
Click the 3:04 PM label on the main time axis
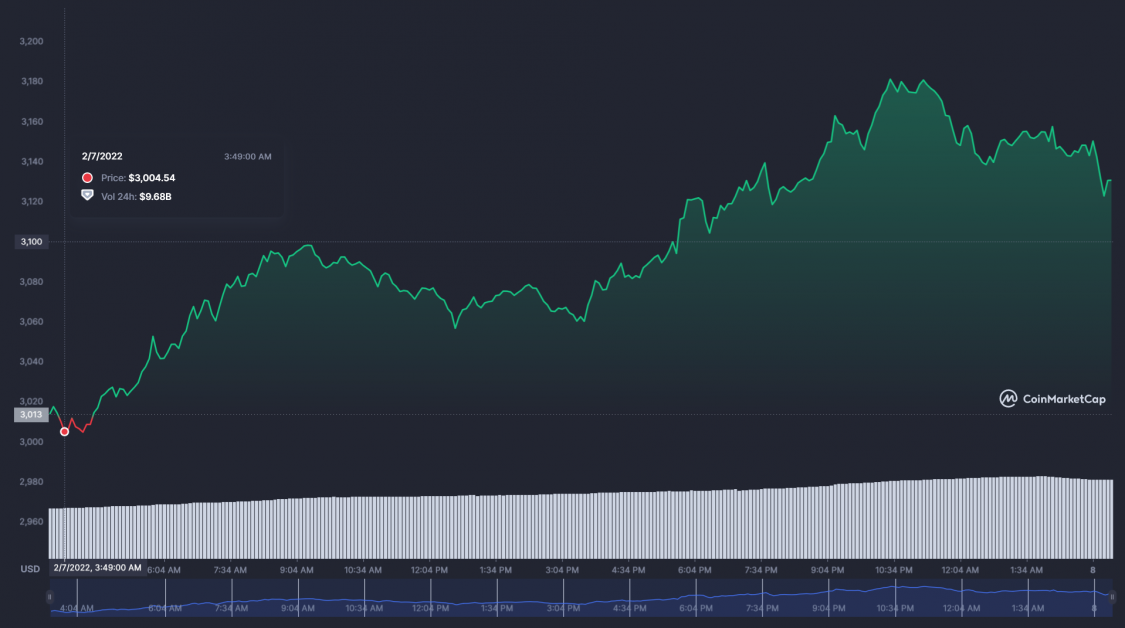(x=562, y=570)
